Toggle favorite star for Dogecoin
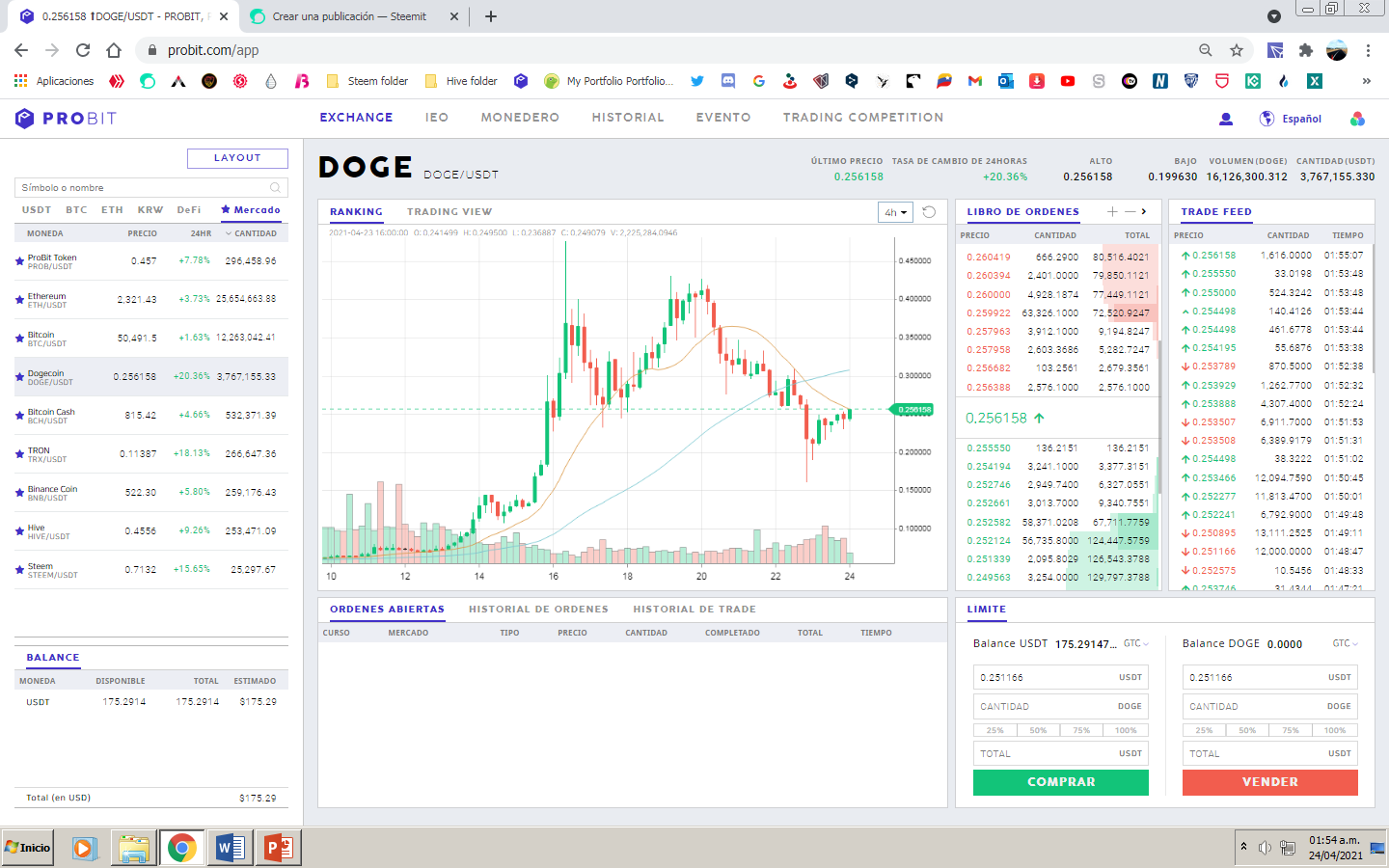 click(x=20, y=377)
